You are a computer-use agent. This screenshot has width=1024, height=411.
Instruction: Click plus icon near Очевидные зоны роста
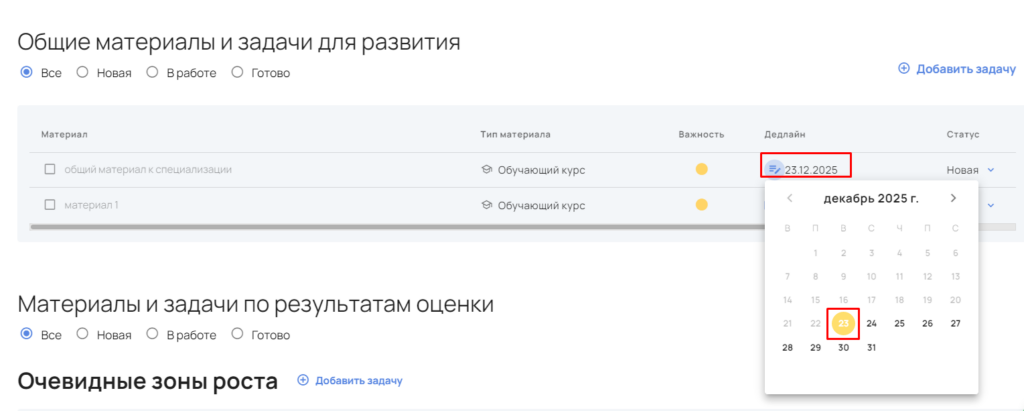tap(303, 381)
